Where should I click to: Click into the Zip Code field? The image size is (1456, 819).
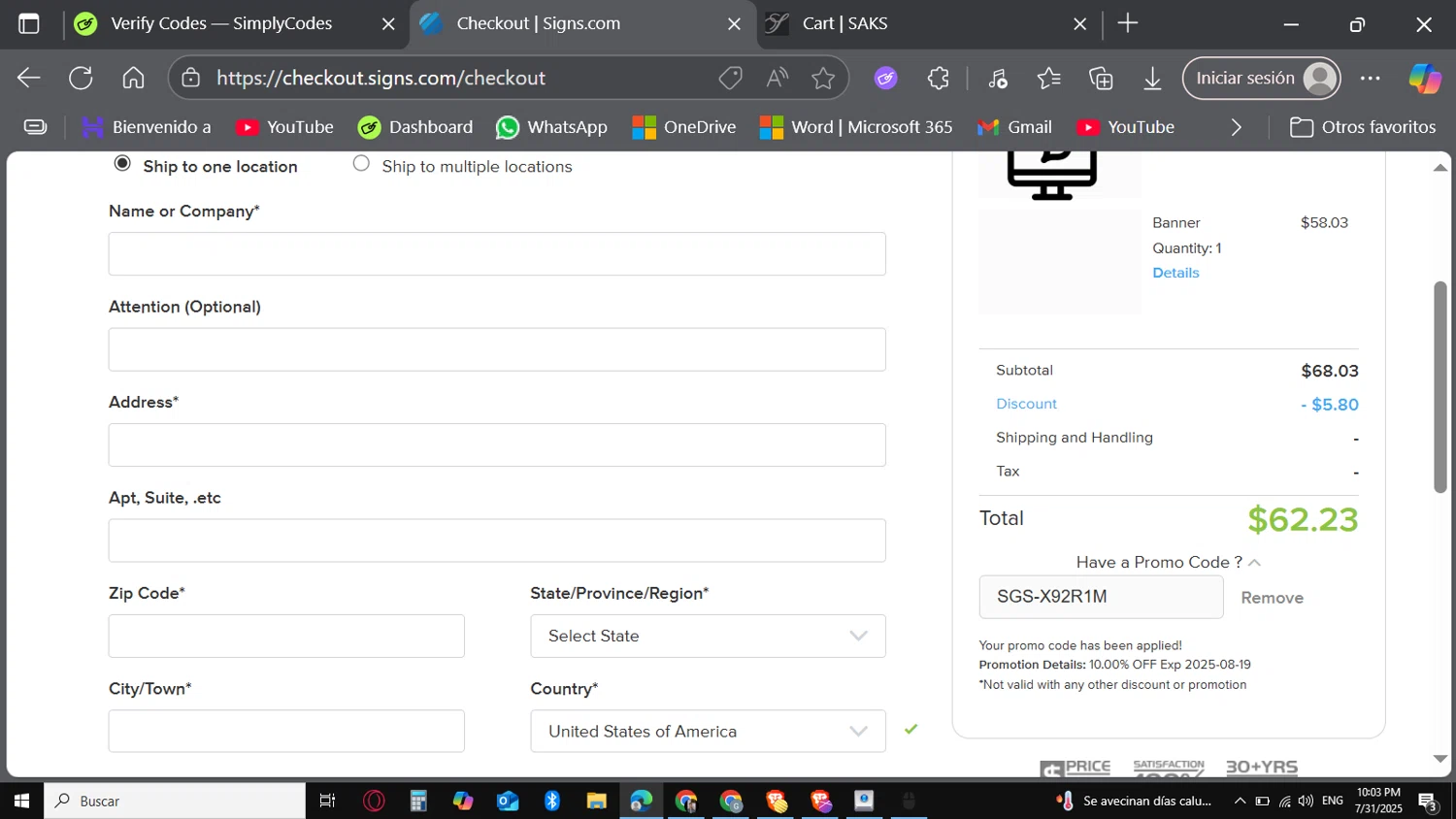point(286,637)
